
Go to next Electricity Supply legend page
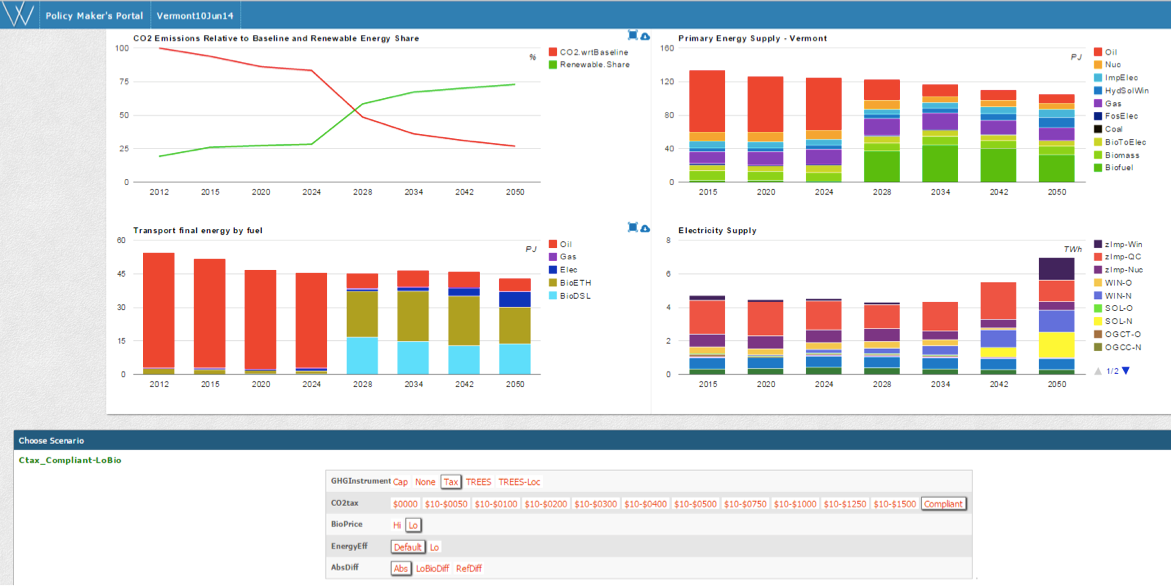[x=1125, y=370]
